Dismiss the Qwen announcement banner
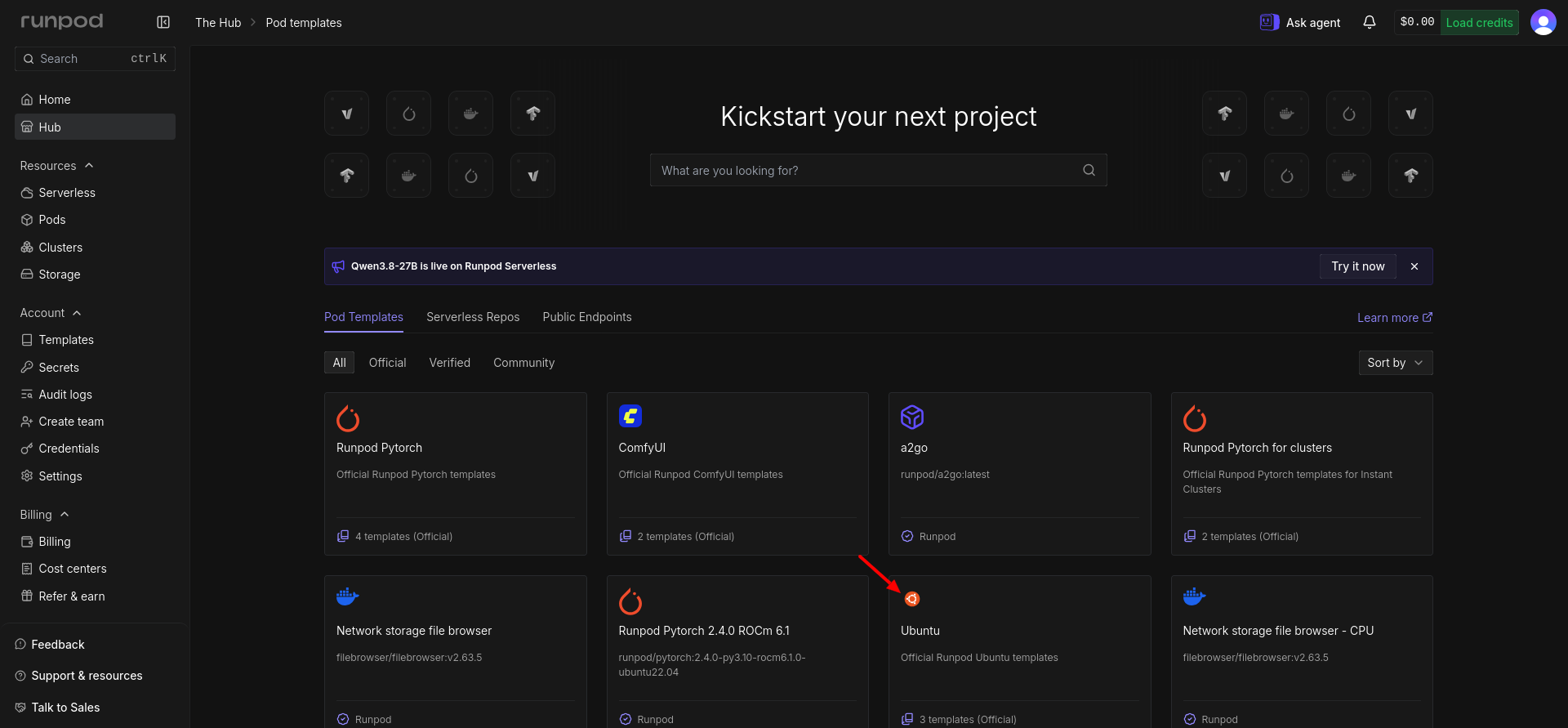 [x=1414, y=266]
